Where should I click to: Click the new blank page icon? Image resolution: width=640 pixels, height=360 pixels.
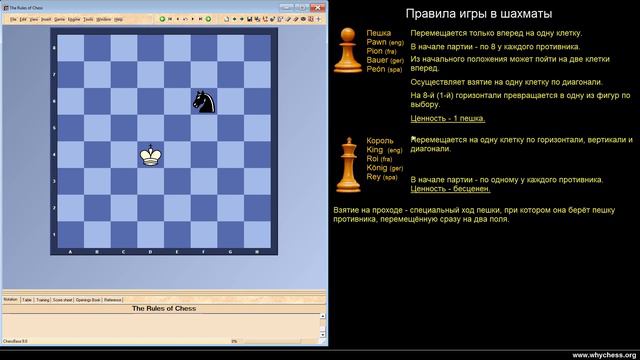point(227,19)
